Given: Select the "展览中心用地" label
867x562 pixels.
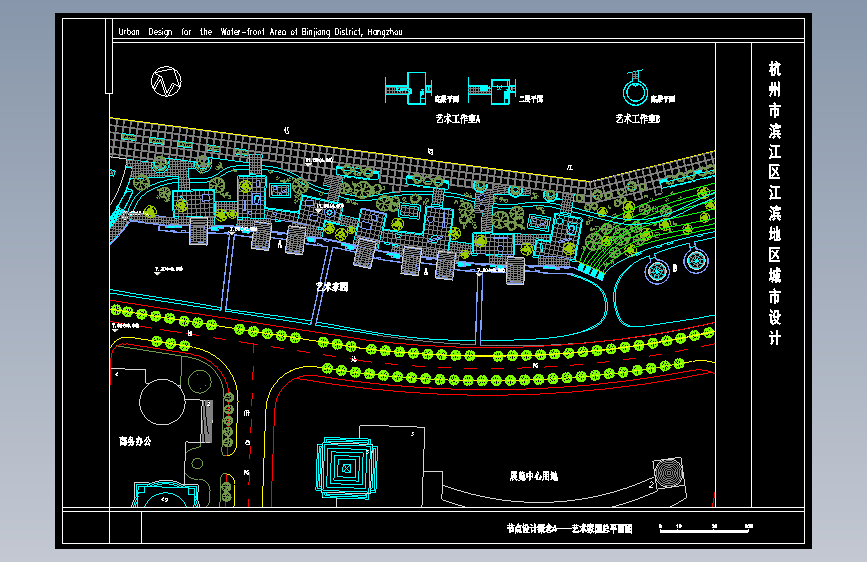Looking at the screenshot, I should [534, 476].
